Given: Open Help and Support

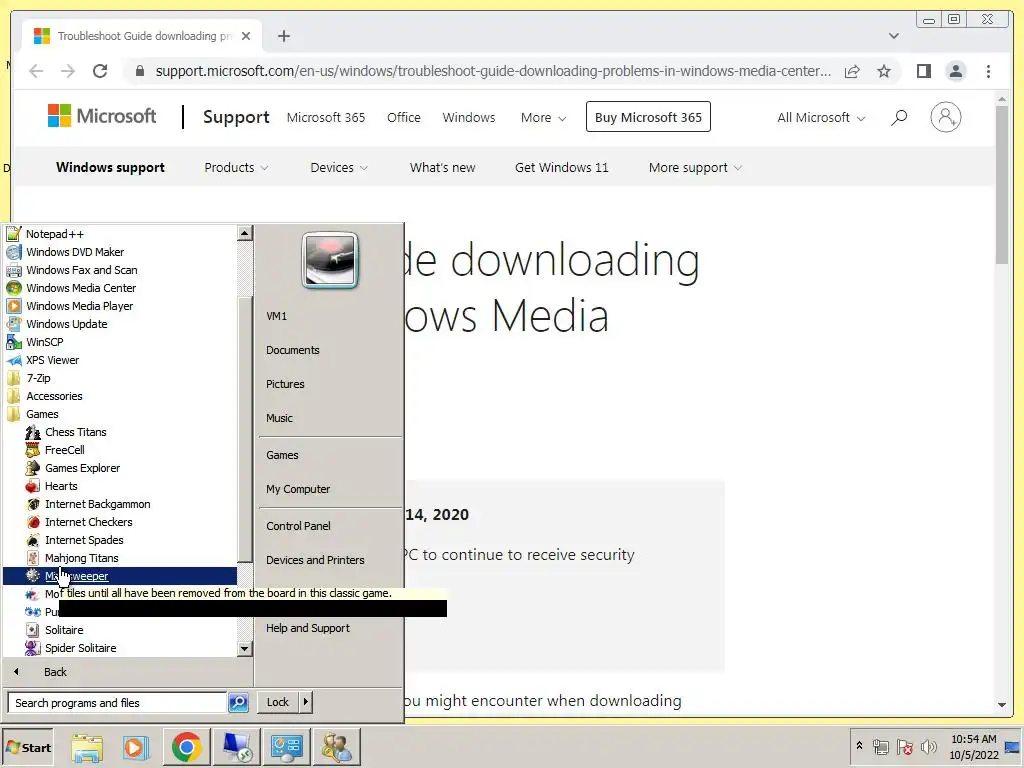Looking at the screenshot, I should point(308,628).
